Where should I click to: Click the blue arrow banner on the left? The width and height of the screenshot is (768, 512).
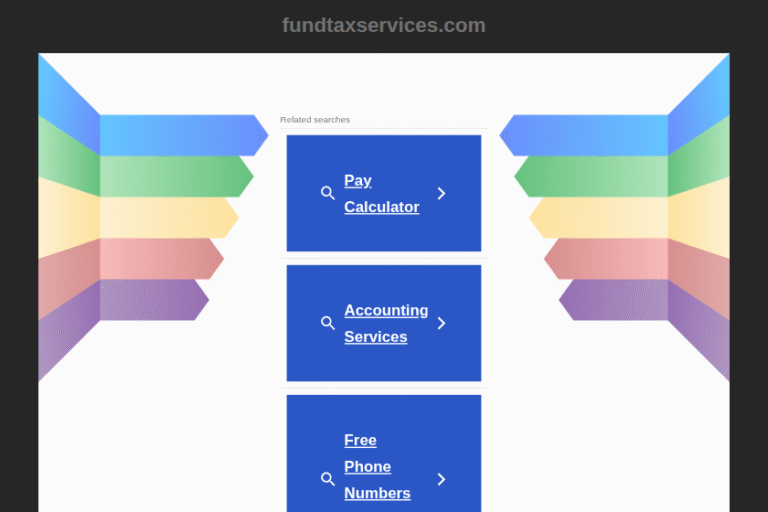pyautogui.click(x=180, y=135)
